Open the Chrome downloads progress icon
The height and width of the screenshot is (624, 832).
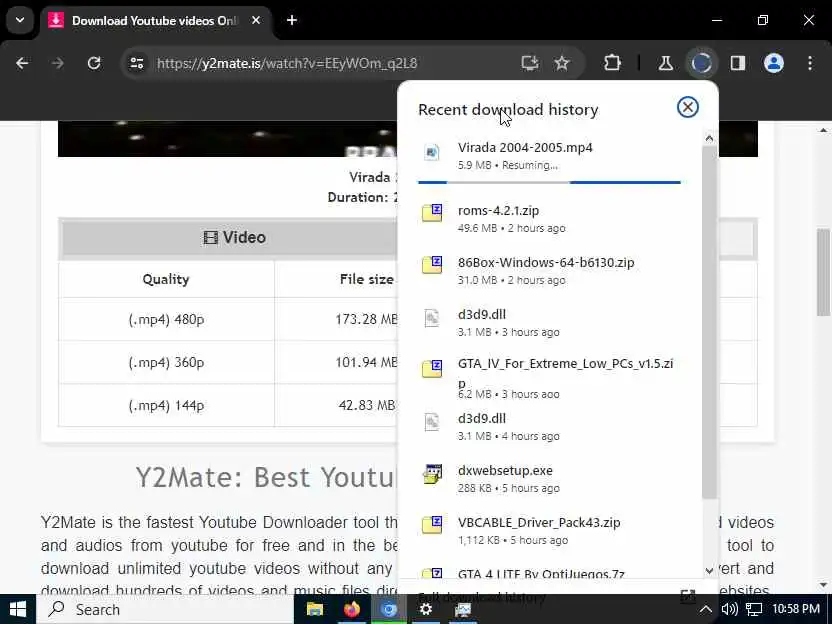(x=701, y=64)
